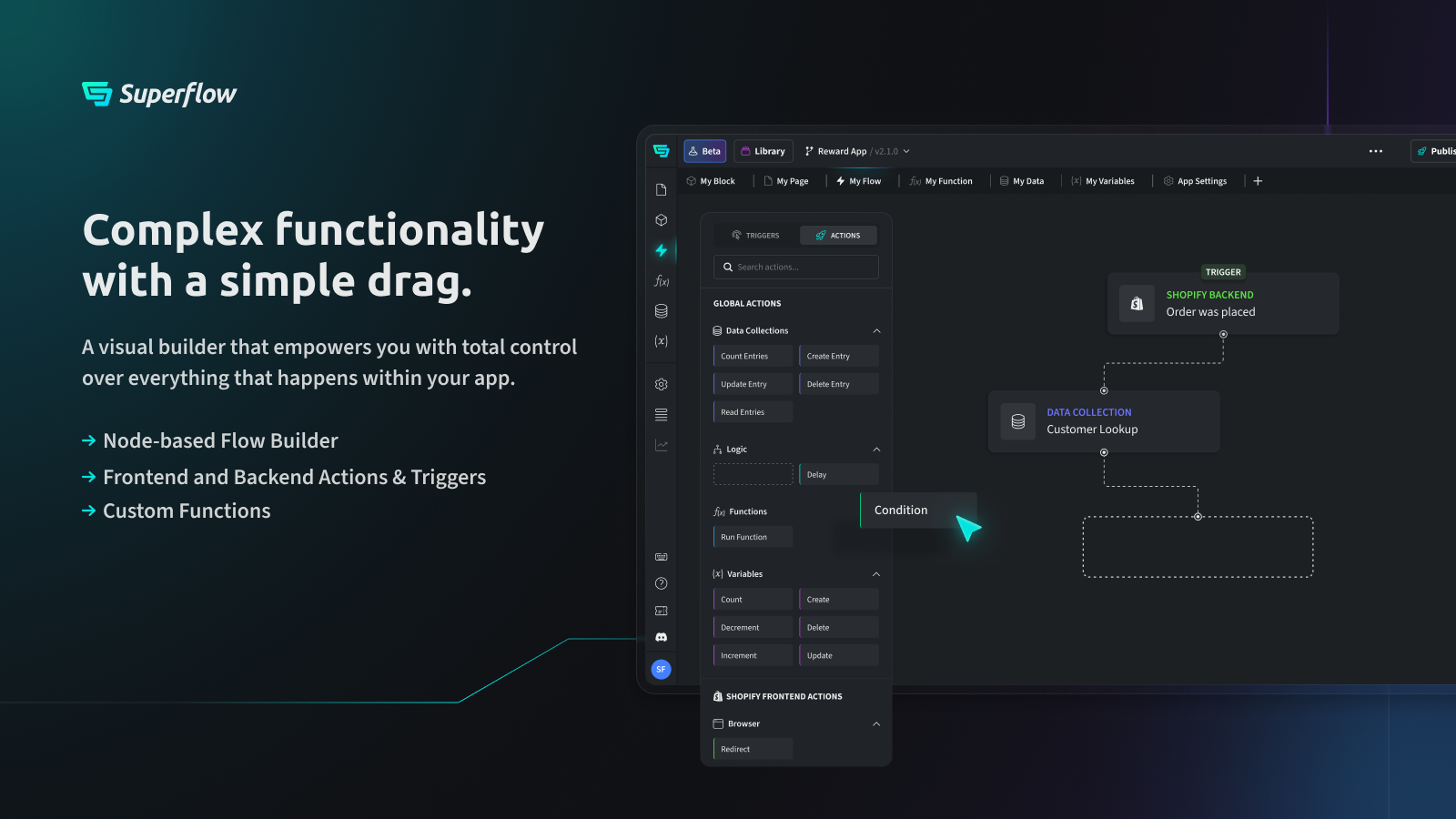Screen dimensions: 1456x819
Task: Open the analytics chart icon in the sidebar
Action: click(x=662, y=445)
